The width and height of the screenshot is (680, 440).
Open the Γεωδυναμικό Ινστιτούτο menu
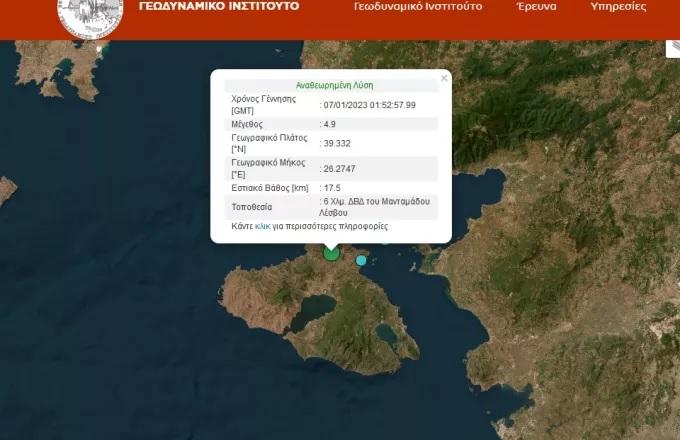click(418, 7)
